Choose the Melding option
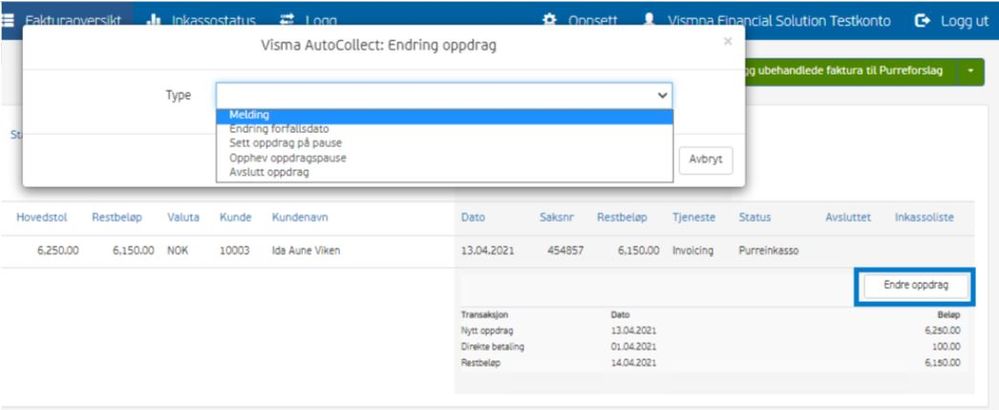Screen dimensions: 999x410 coord(444,115)
